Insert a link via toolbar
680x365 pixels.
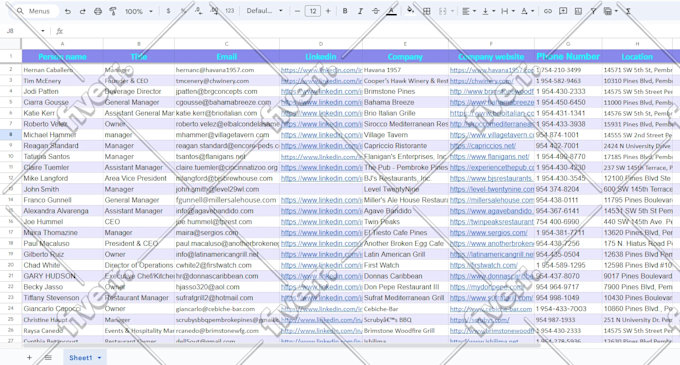[548, 11]
